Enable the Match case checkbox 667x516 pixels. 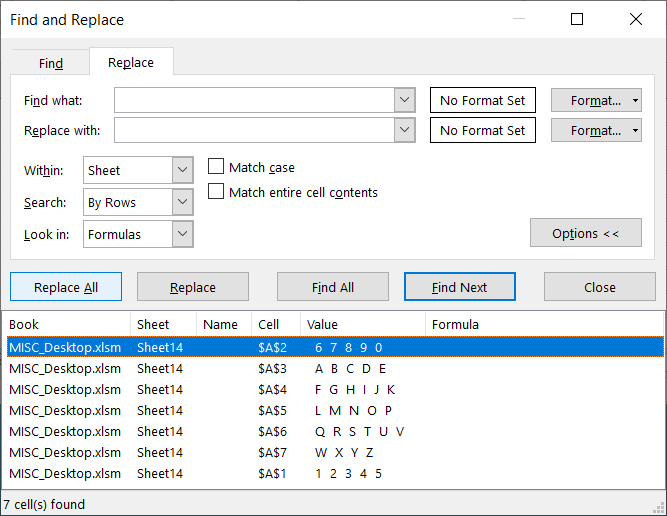tap(215, 167)
